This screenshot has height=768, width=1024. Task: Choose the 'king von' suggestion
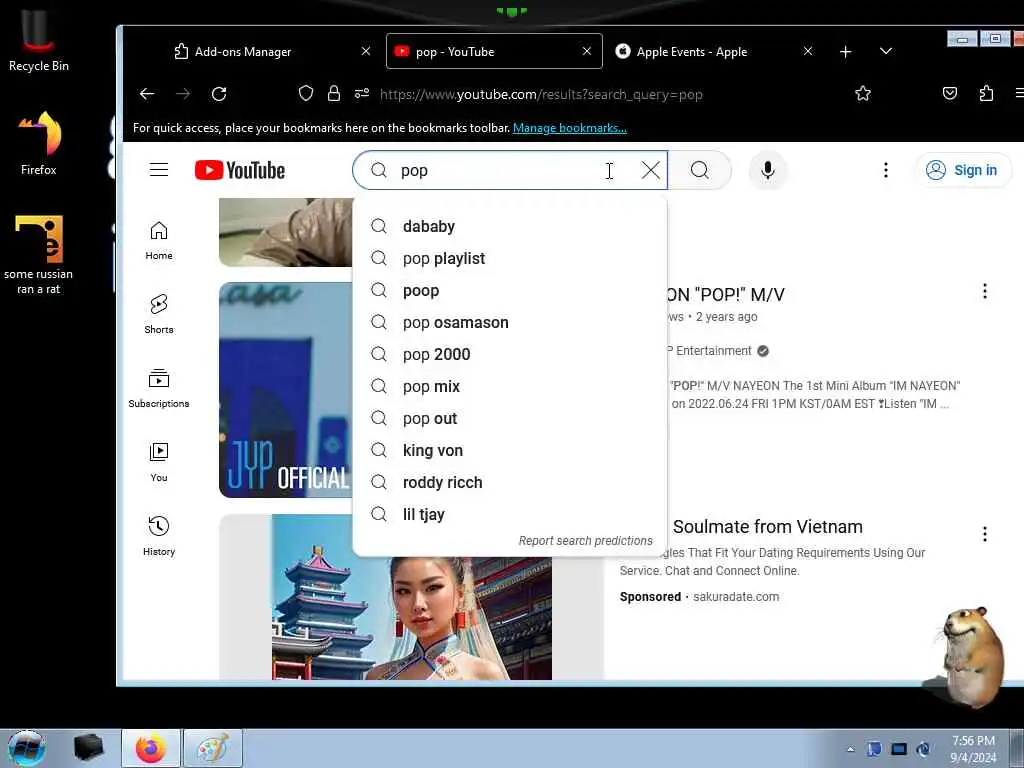pyautogui.click(x=509, y=451)
